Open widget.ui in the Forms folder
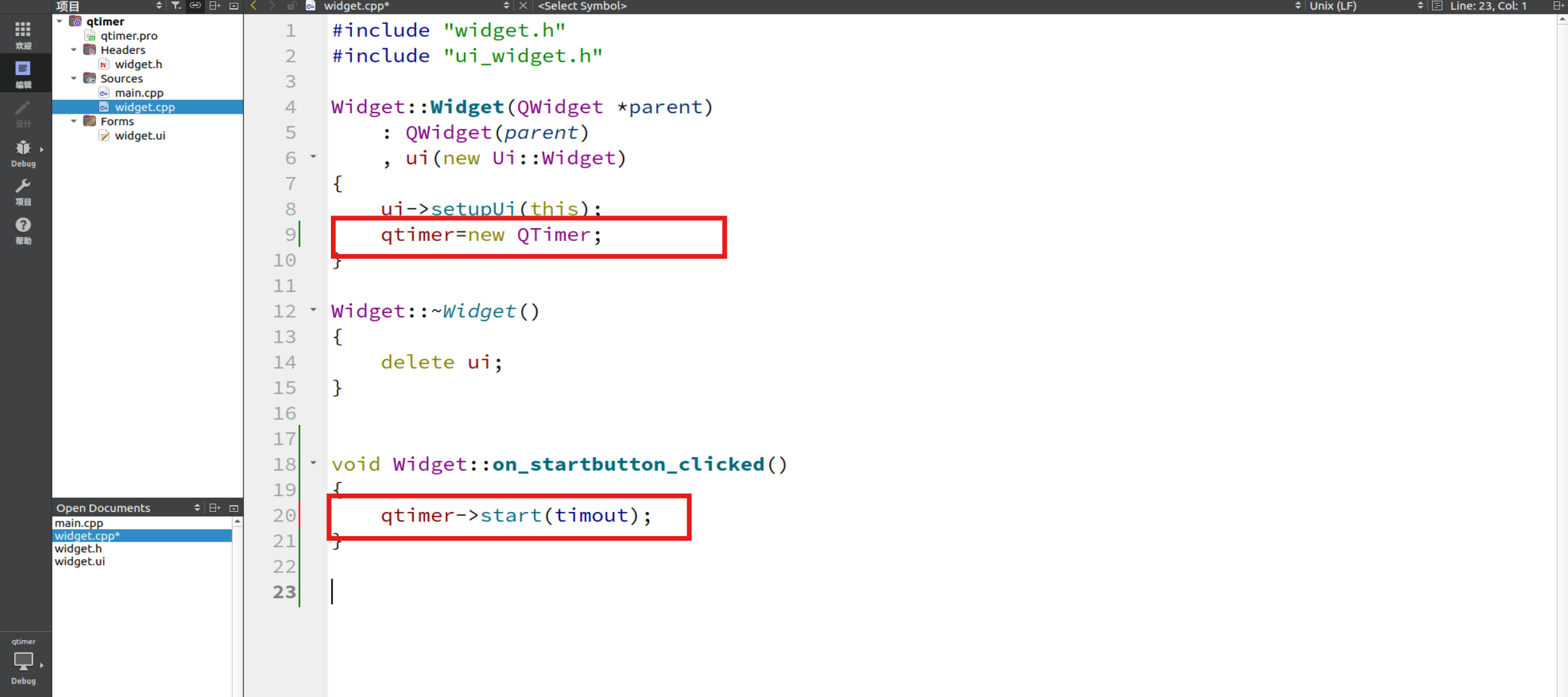Image resolution: width=1568 pixels, height=697 pixels. 139,135
